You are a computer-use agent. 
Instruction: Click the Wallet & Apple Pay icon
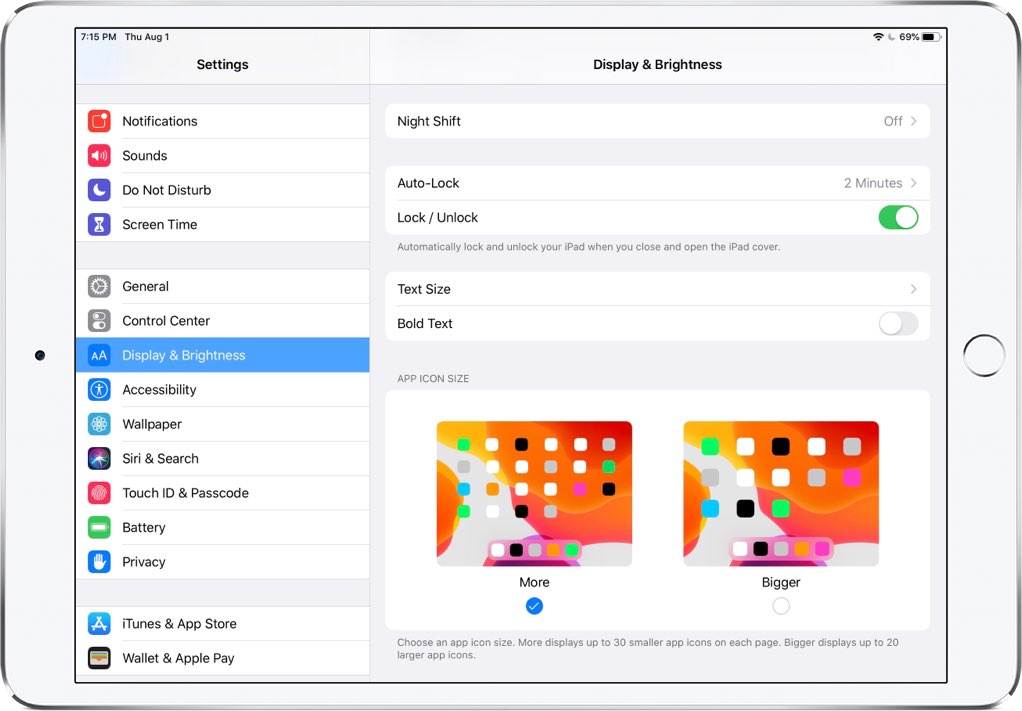click(98, 658)
